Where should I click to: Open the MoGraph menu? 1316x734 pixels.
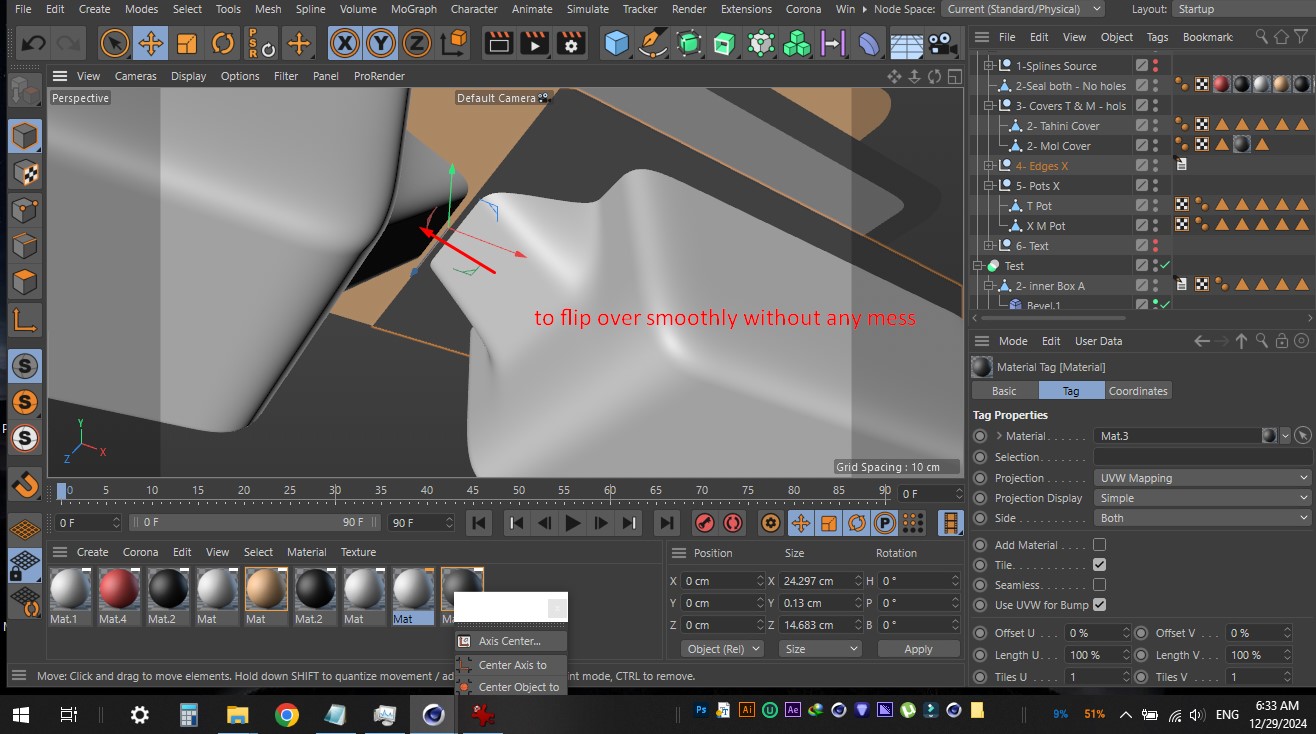413,9
